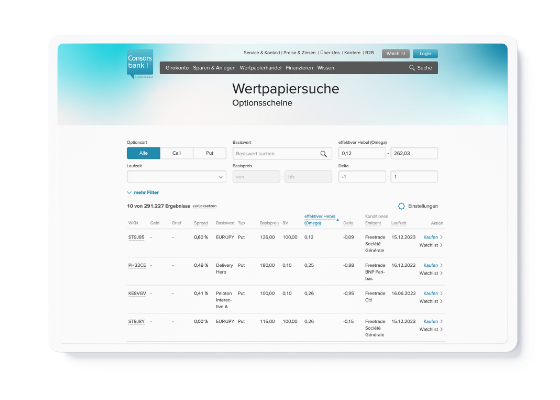Click Watchlist in the Delivery Hero row
Image resolution: width=560 pixels, height=400 pixels.
click(431, 273)
